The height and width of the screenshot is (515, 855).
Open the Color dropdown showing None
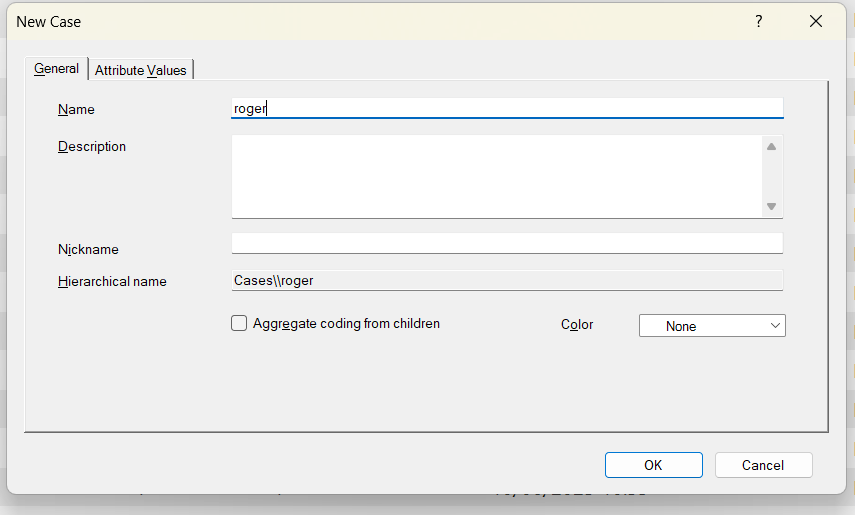[712, 326]
